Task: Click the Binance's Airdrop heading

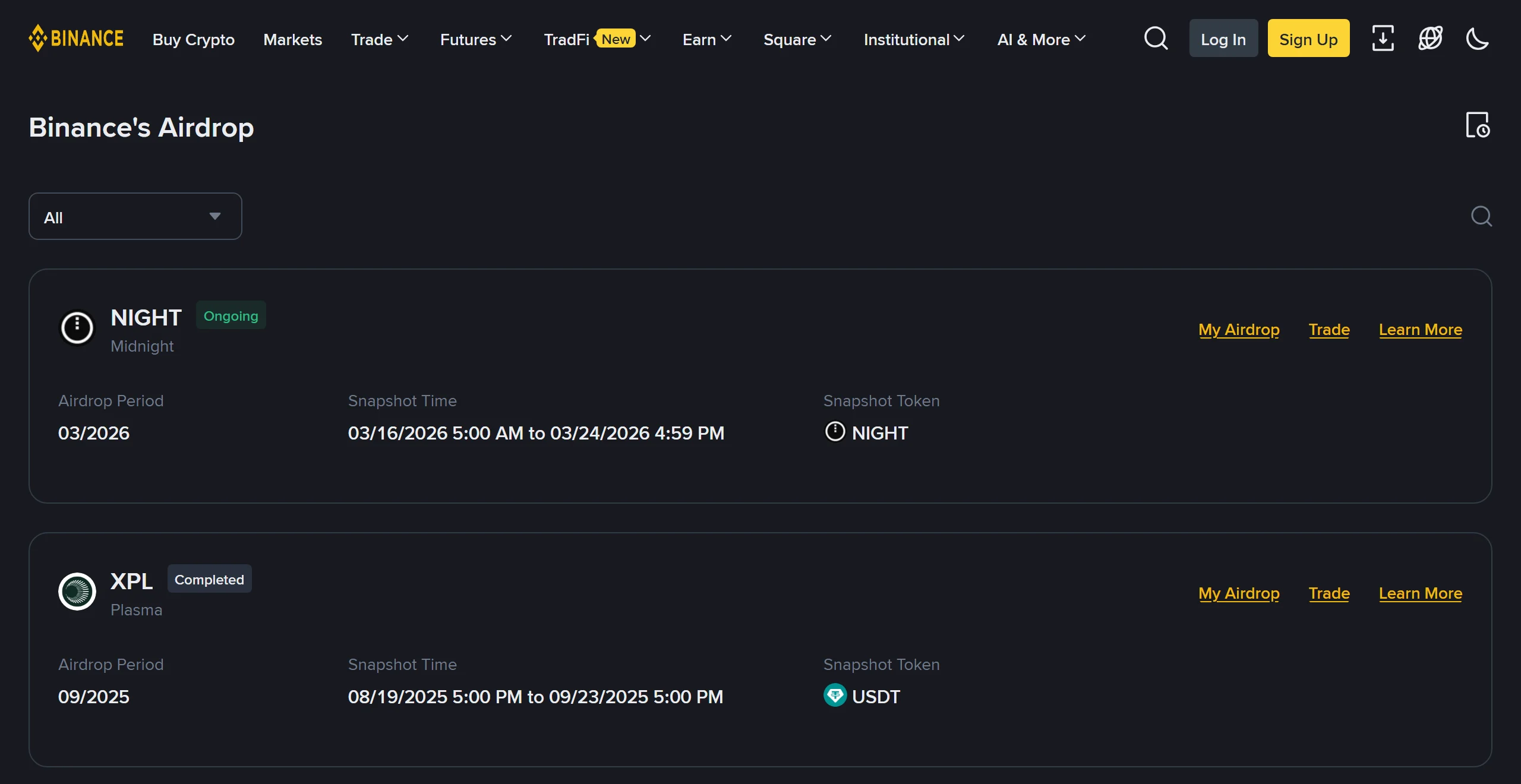Action: 141,127
